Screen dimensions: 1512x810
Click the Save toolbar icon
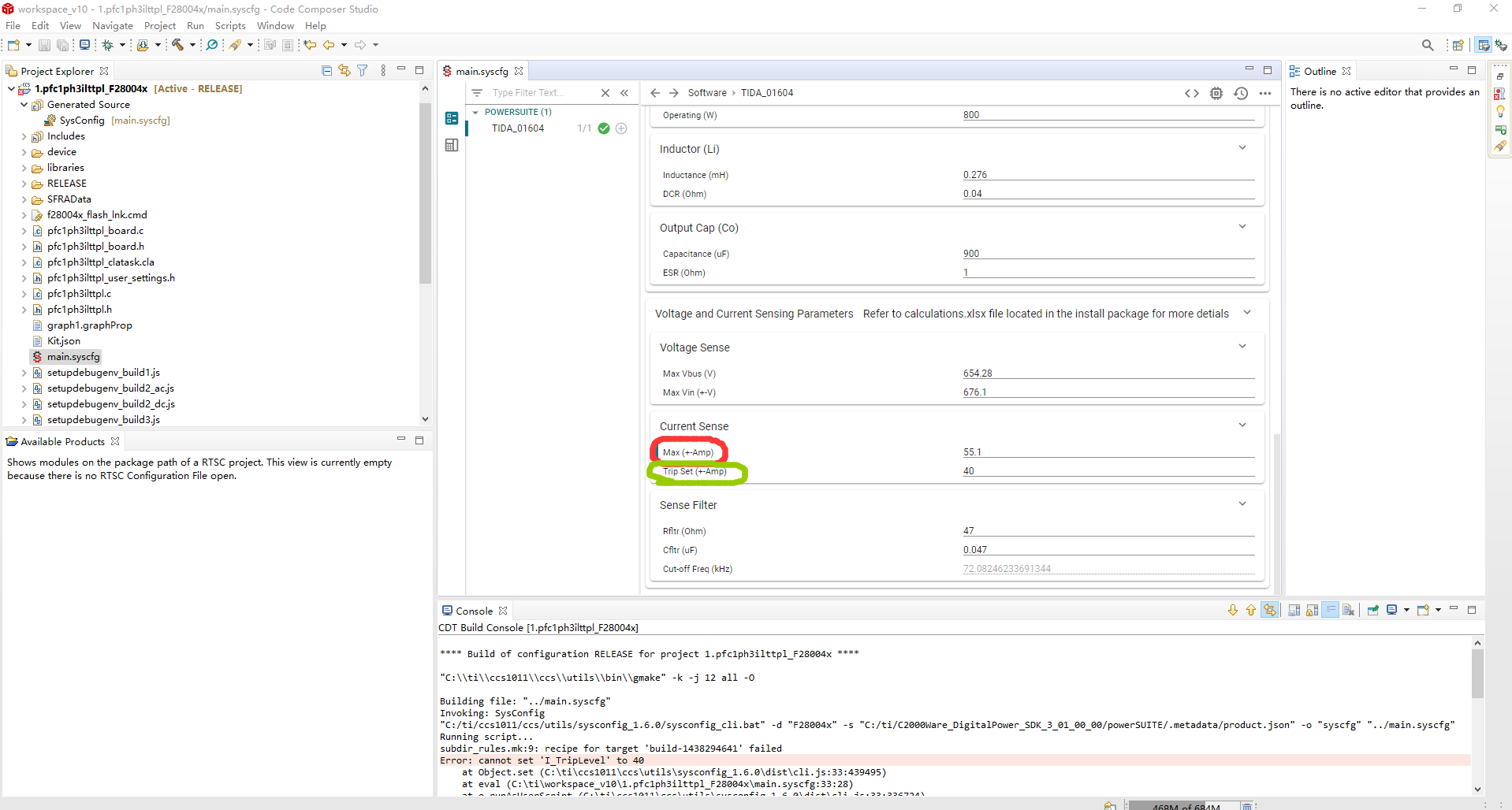(x=44, y=45)
